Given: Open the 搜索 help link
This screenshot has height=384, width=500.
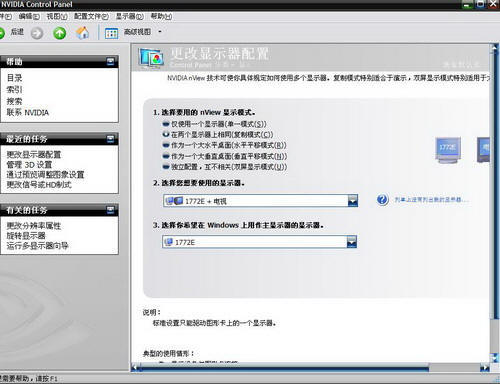Looking at the screenshot, I should click(x=14, y=101).
